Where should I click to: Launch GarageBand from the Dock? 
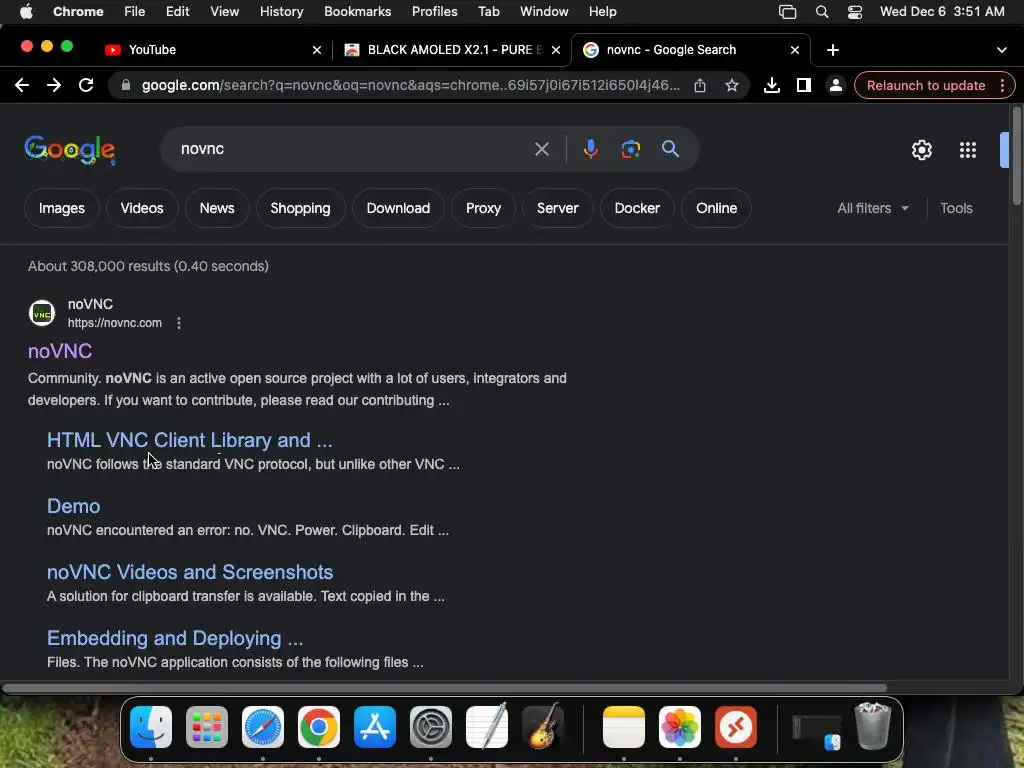coord(543,726)
